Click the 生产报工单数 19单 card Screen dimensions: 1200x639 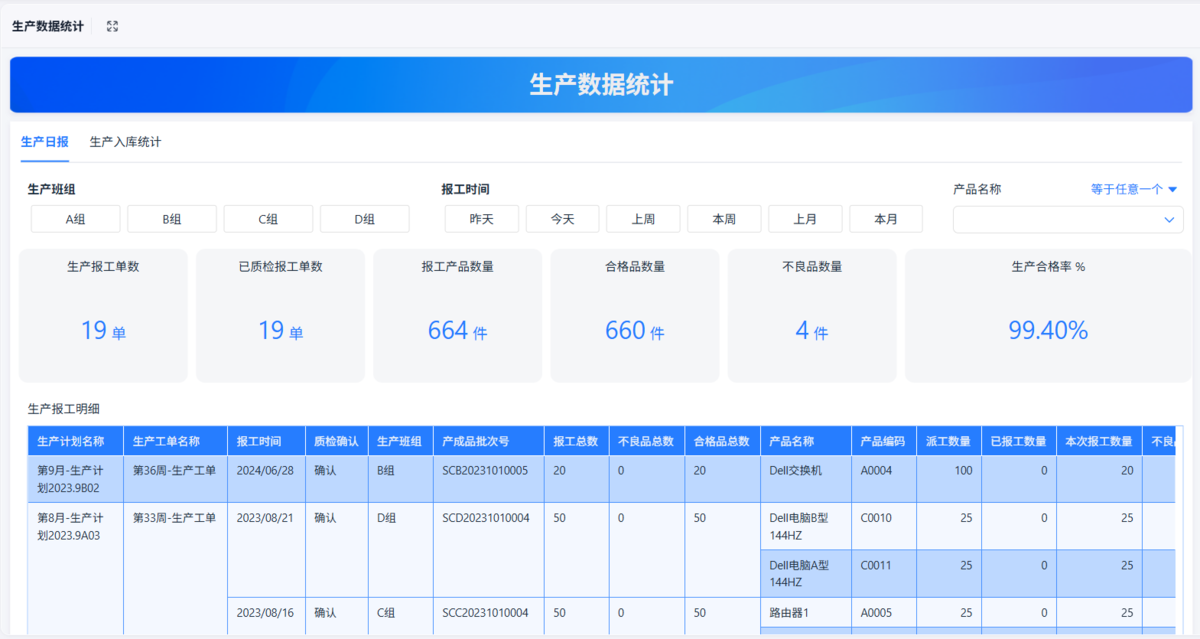[x=103, y=315]
